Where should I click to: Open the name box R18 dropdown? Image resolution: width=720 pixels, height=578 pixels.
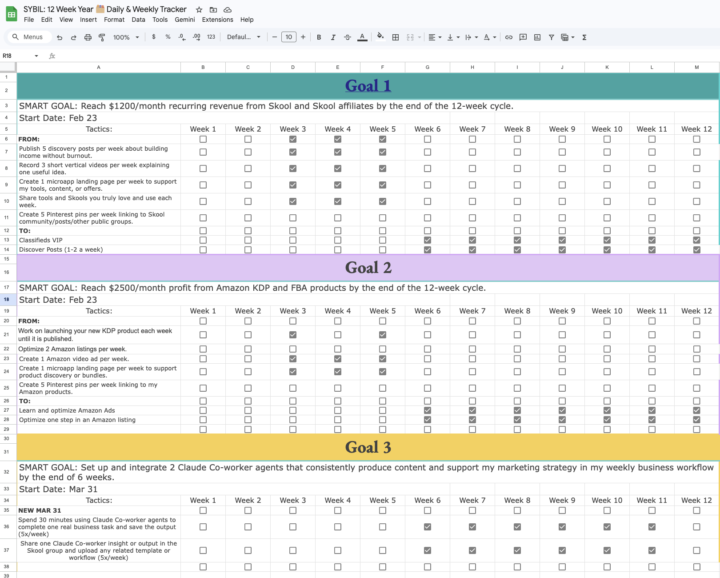click(36, 56)
